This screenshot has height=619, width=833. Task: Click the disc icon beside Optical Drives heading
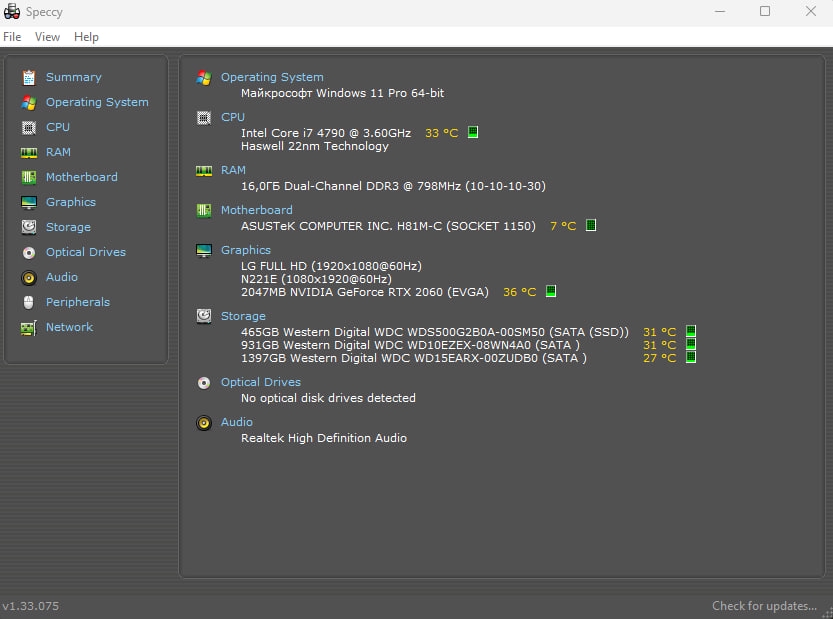click(203, 383)
